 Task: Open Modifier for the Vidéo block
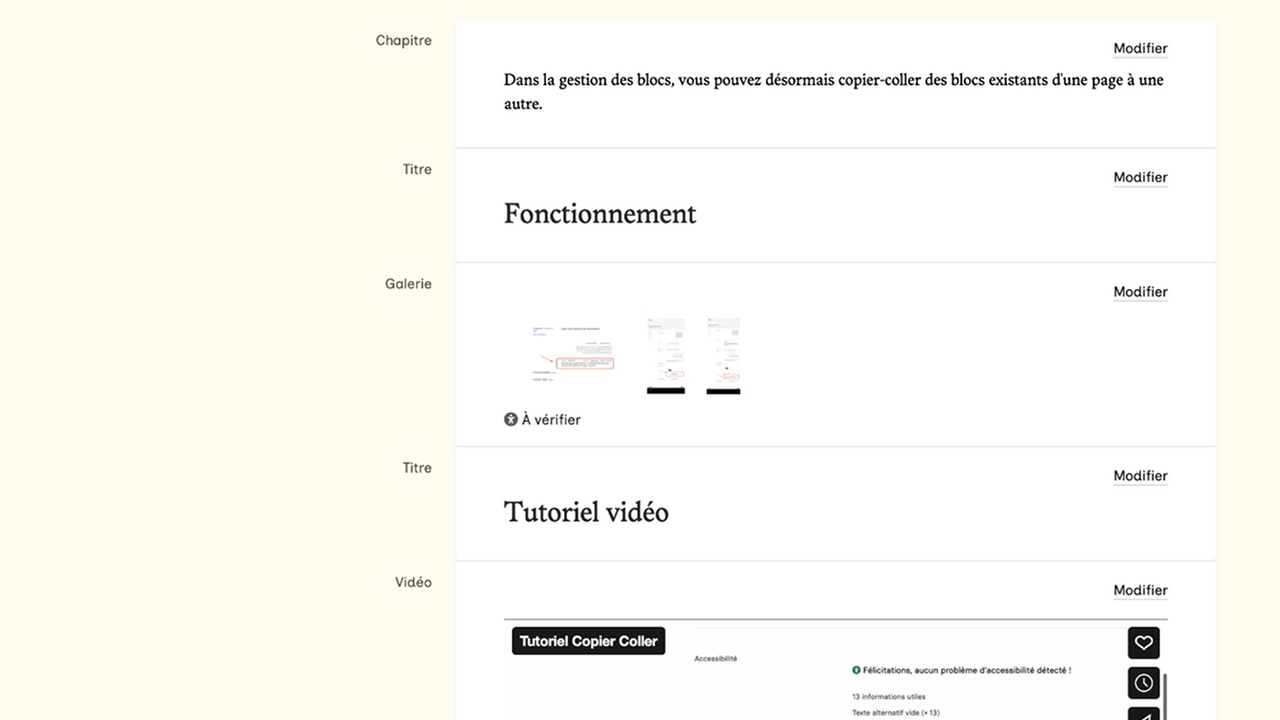point(1140,590)
